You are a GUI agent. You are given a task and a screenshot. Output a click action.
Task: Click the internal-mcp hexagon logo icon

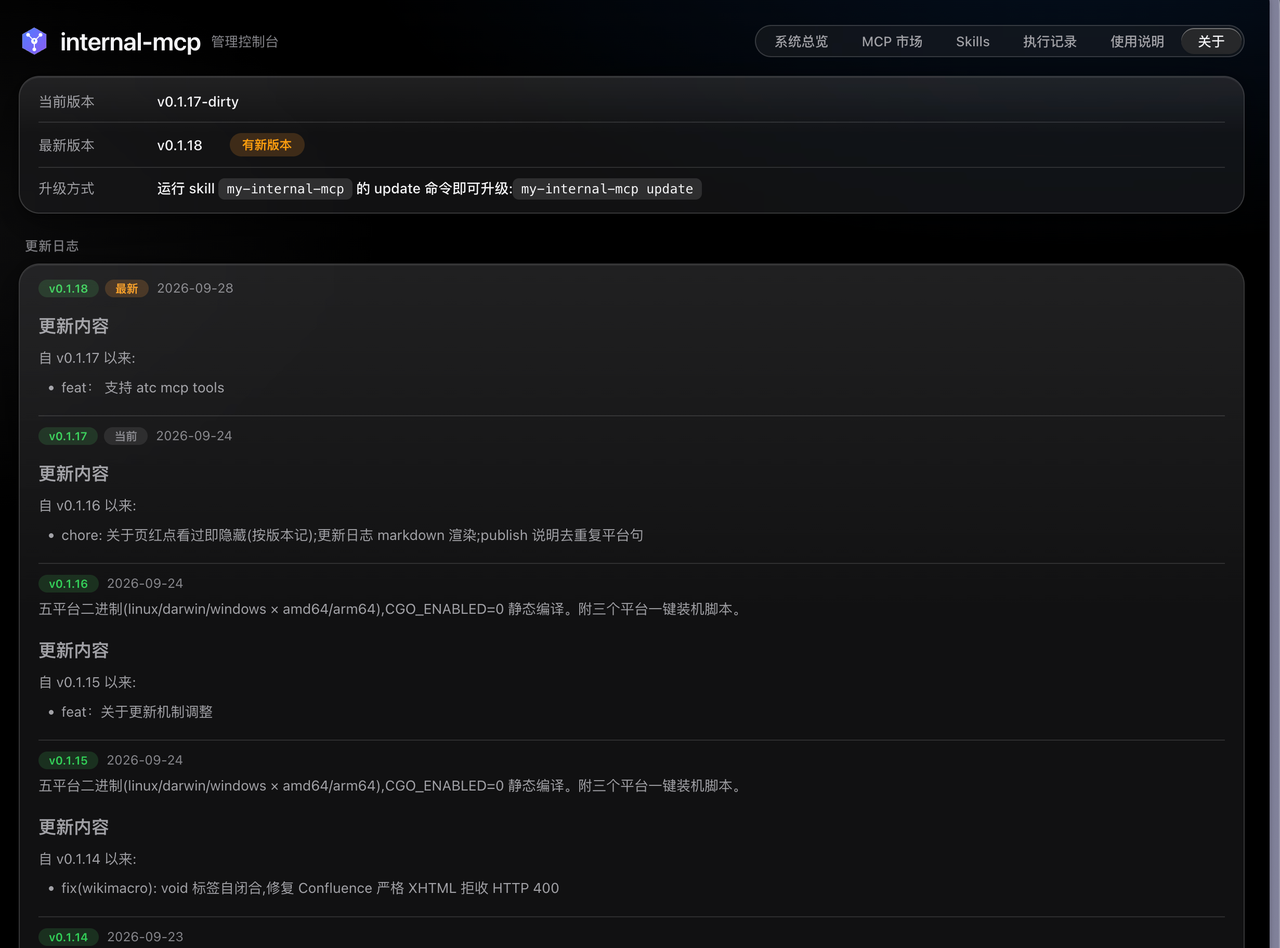[x=34, y=41]
